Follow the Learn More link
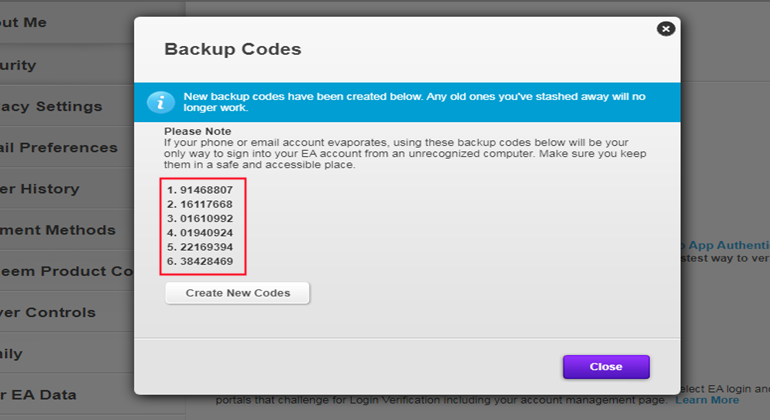 click(x=707, y=400)
